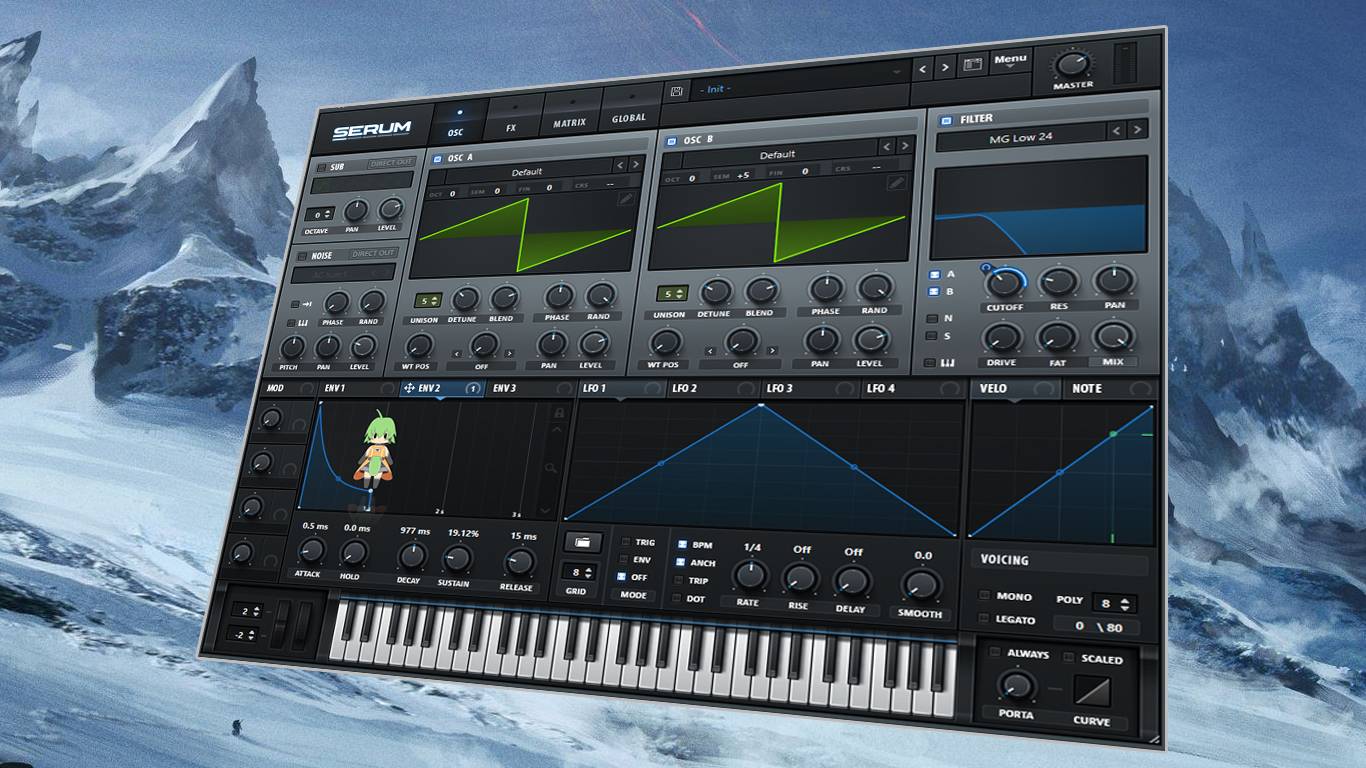This screenshot has height=768, width=1366.
Task: Click the Serum logo
Action: (x=372, y=129)
